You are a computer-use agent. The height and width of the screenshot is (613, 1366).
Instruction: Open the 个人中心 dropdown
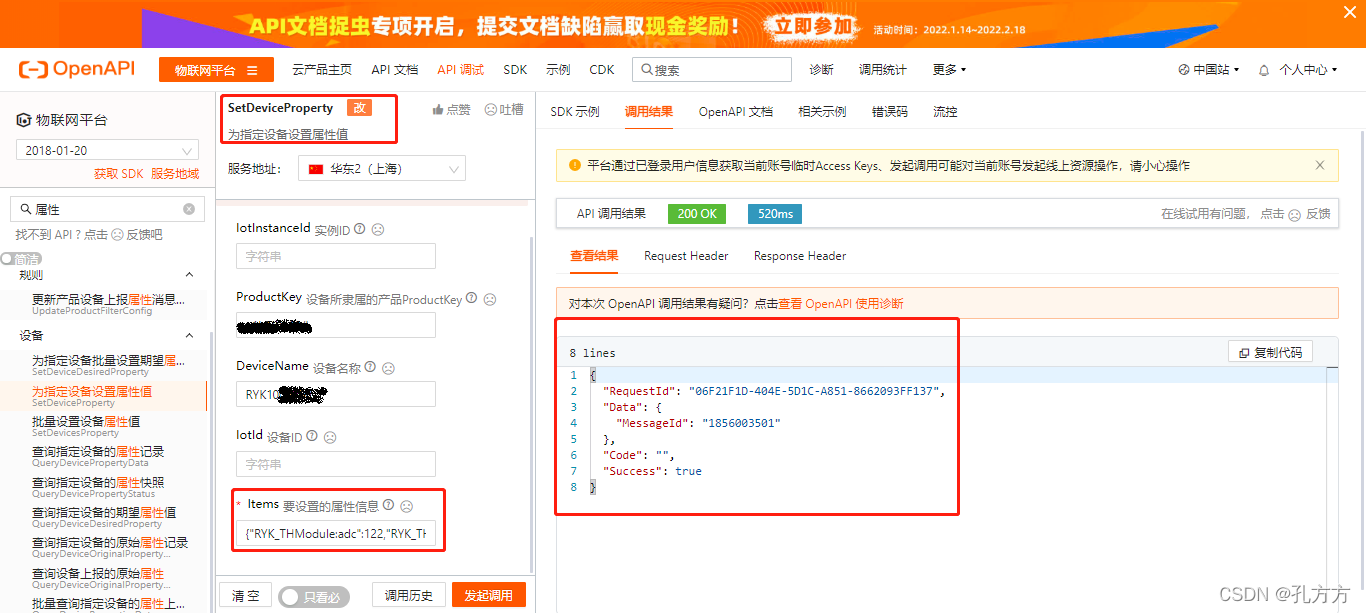point(1308,70)
